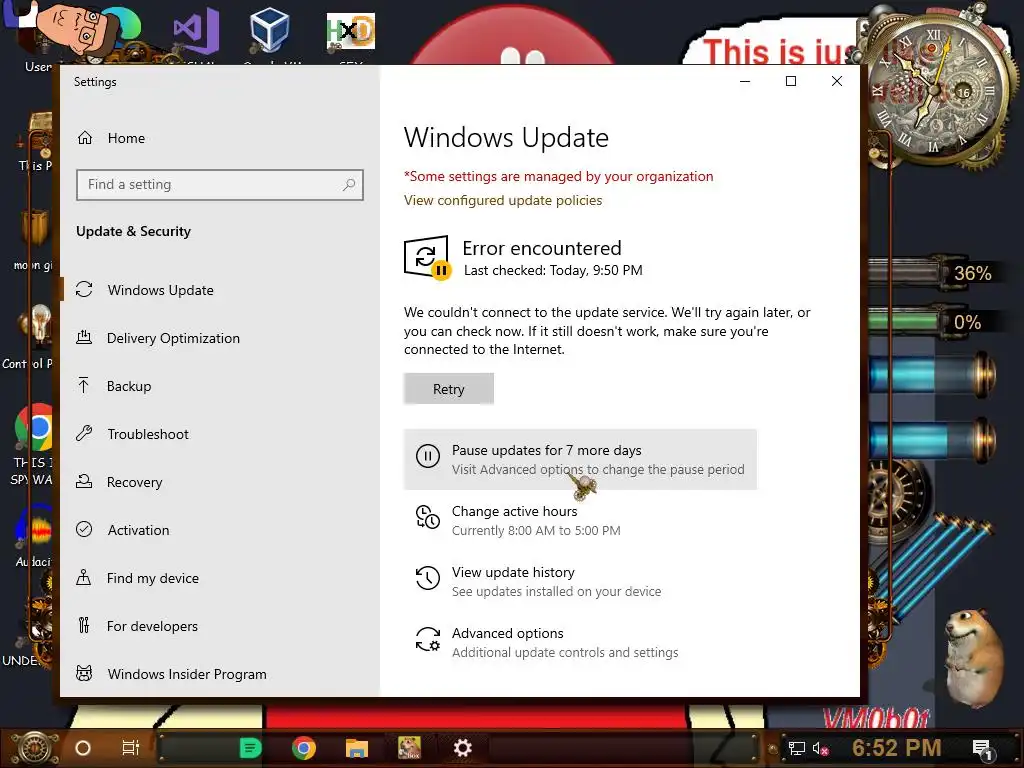Click the network tray icon

(797, 748)
